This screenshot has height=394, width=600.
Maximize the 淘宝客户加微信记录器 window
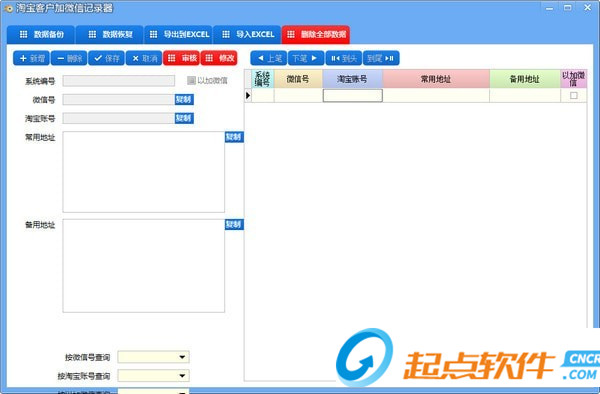[568, 8]
